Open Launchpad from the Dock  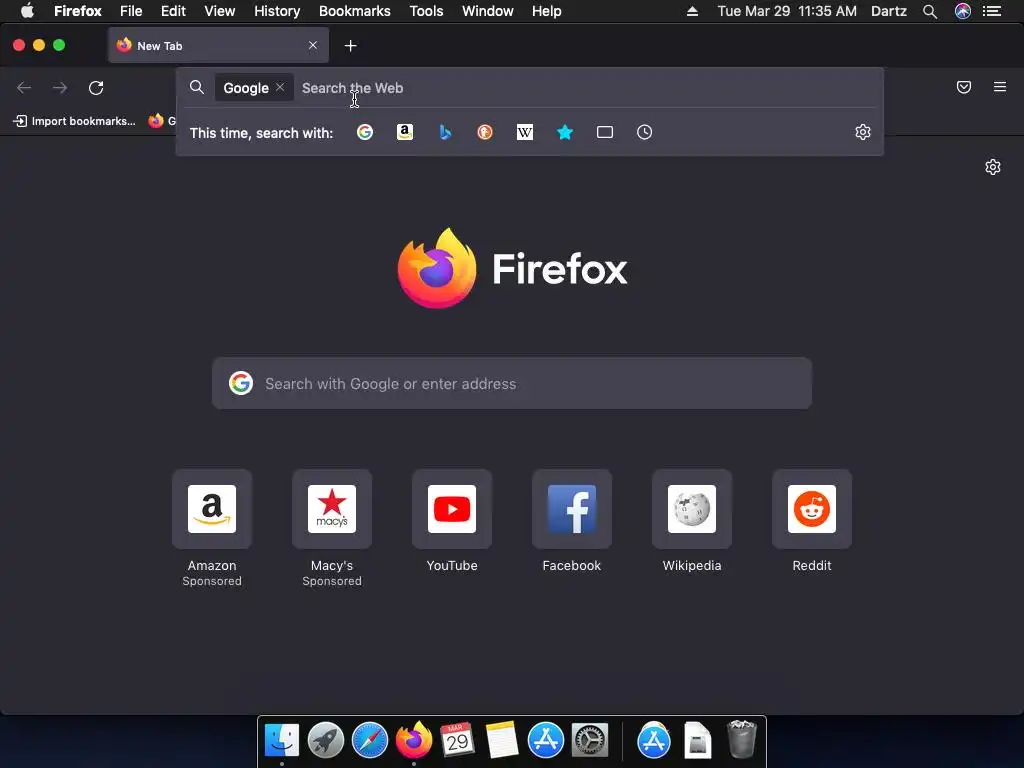pos(326,740)
